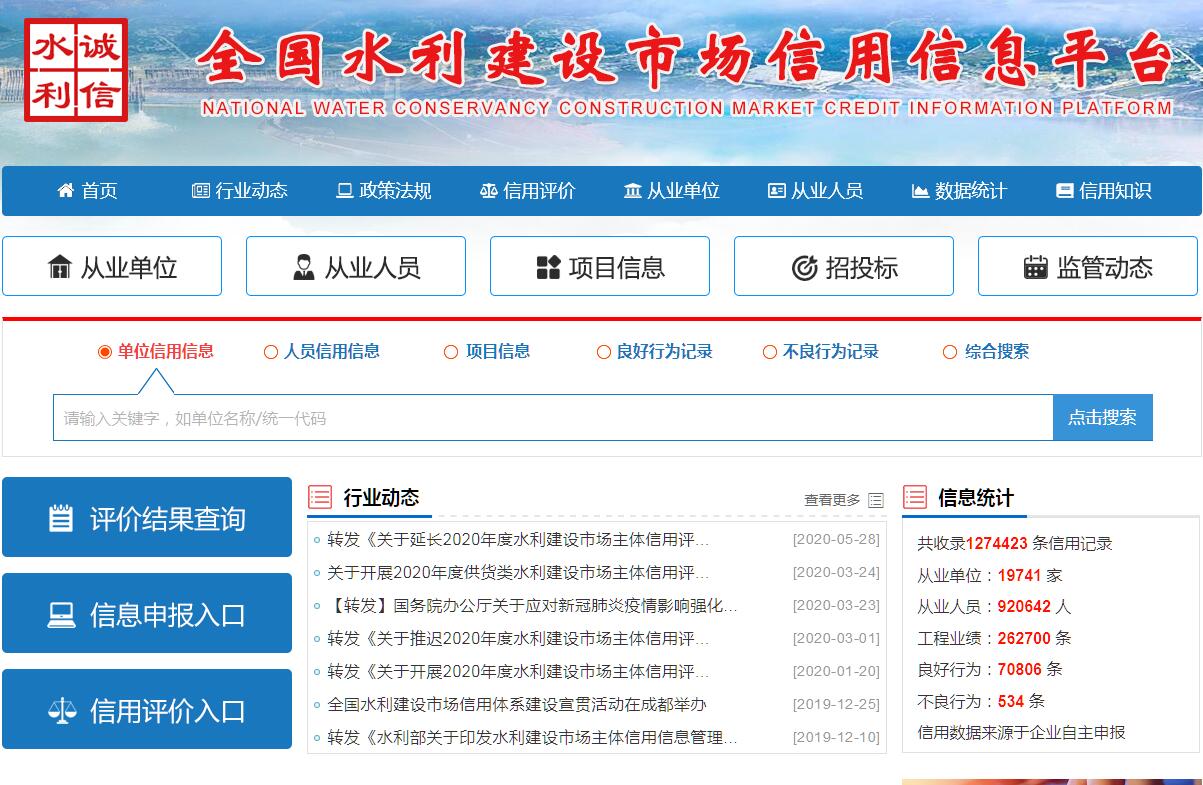This screenshot has height=785, width=1203.
Task: Open the news about 成都举办 宣贯活动
Action: pyautogui.click(x=516, y=704)
